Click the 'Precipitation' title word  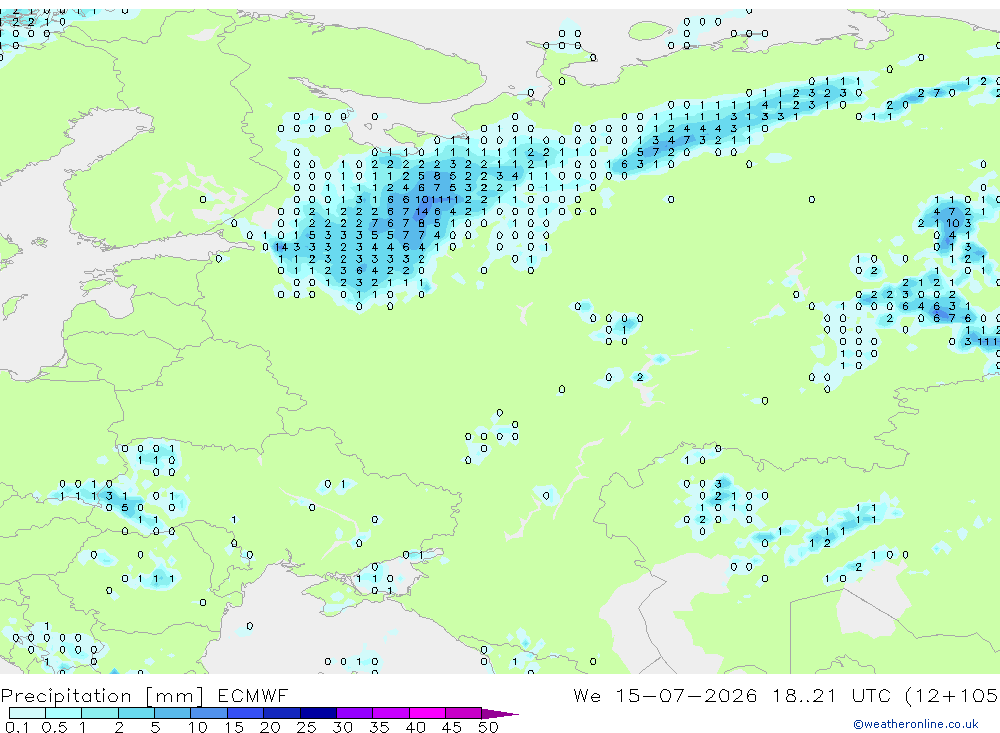pyautogui.click(x=66, y=695)
